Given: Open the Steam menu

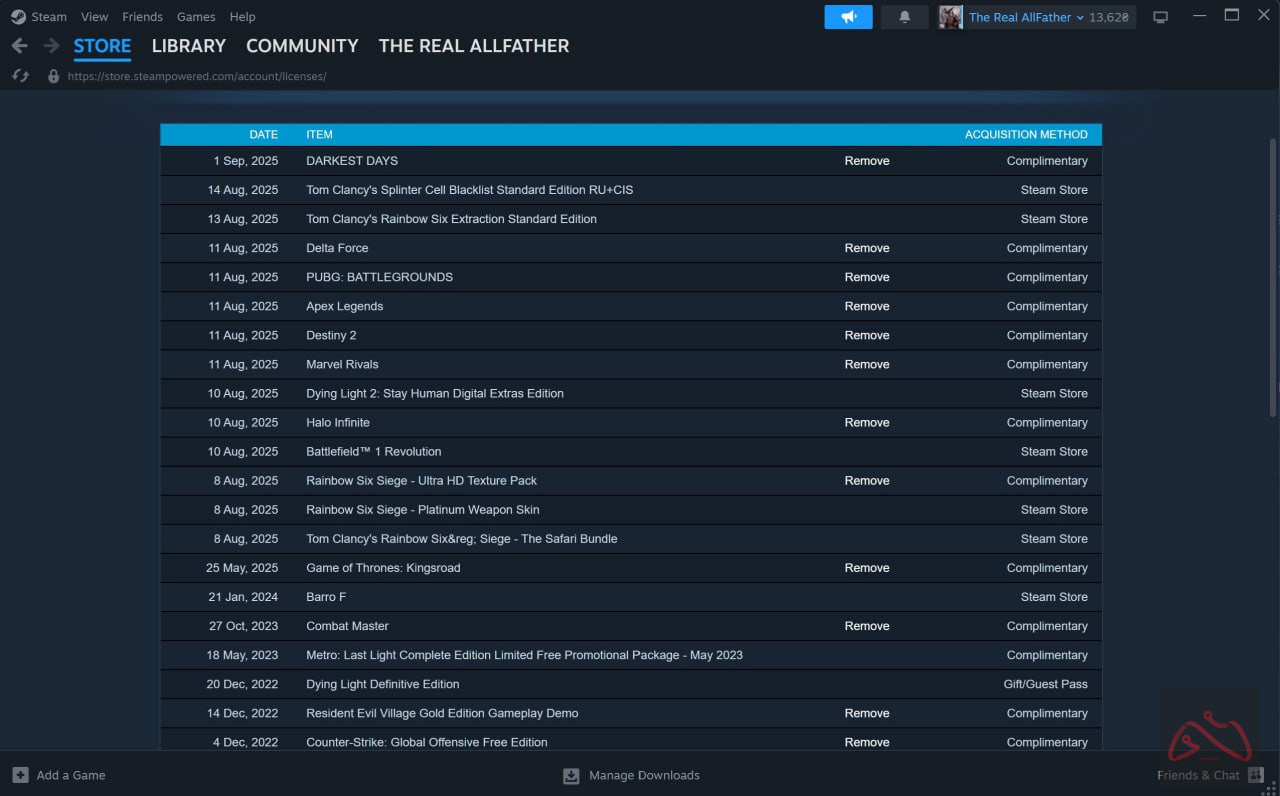Looking at the screenshot, I should [39, 17].
